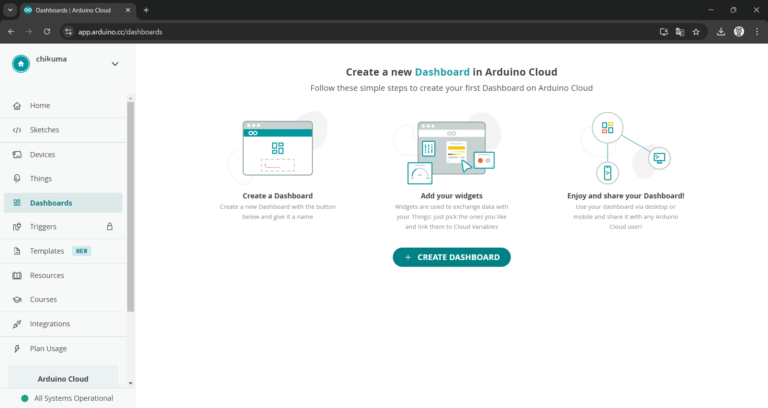The width and height of the screenshot is (768, 408).
Task: Open a new browser tab
Action: pos(146,10)
